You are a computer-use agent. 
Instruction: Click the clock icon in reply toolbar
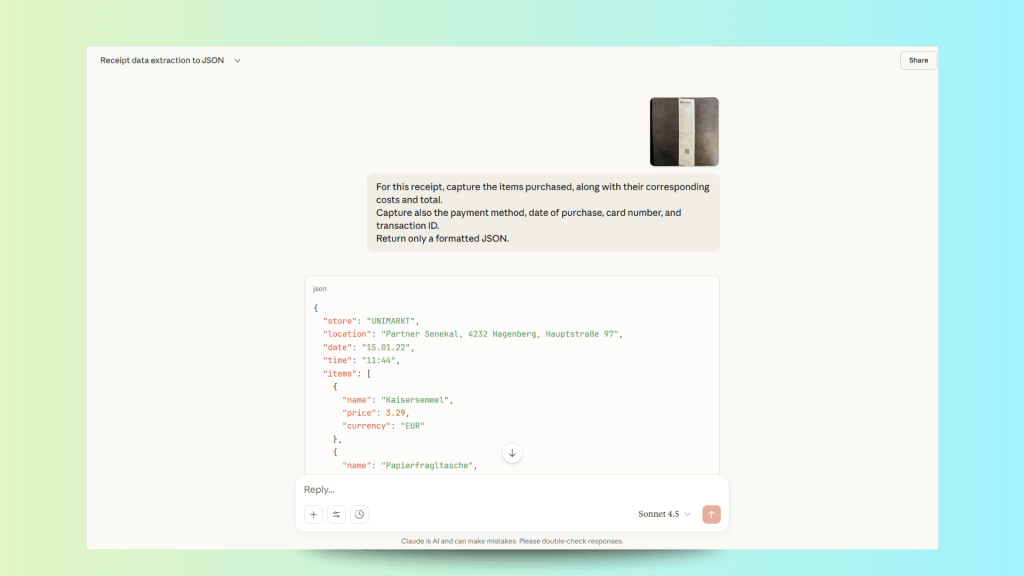coord(360,514)
